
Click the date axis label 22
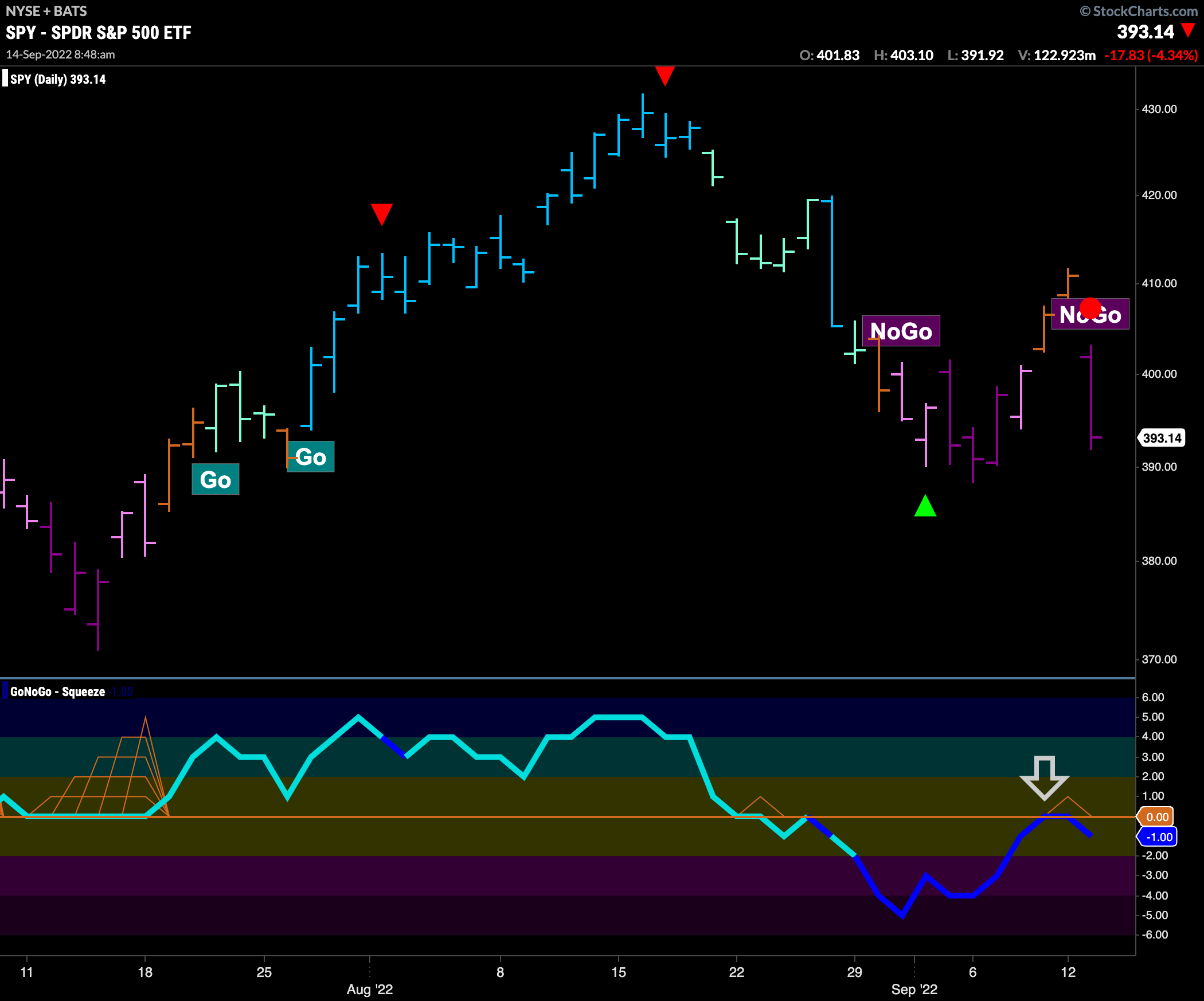tap(737, 972)
